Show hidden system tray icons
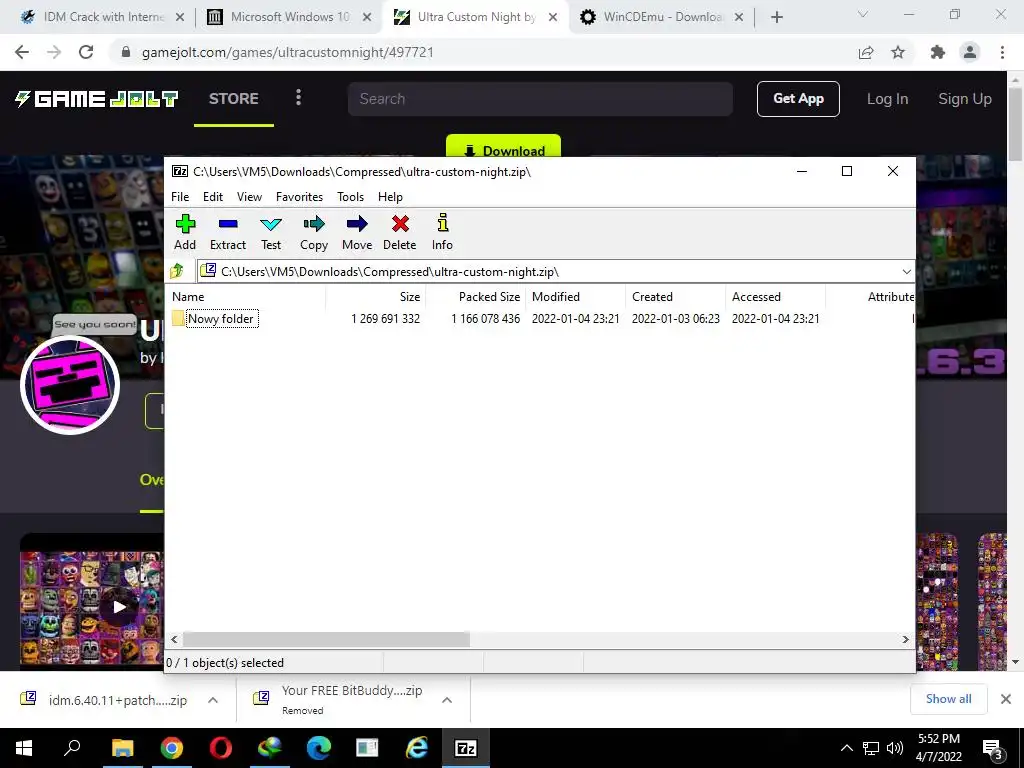 tap(846, 748)
